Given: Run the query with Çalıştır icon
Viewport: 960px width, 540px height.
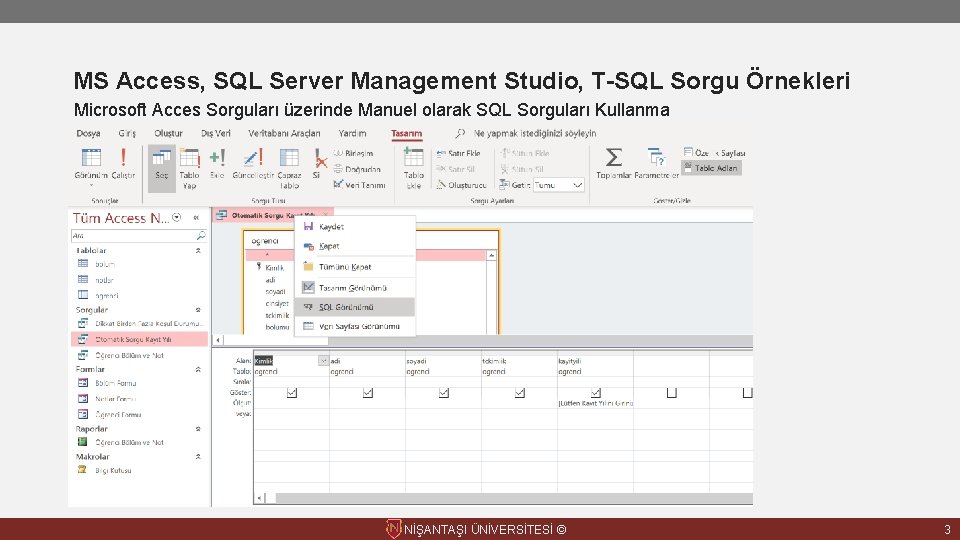Looking at the screenshot, I should 123,158.
